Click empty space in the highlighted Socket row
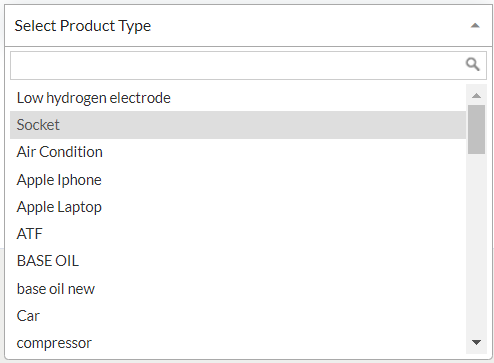494x363 pixels. pyautogui.click(x=263, y=125)
